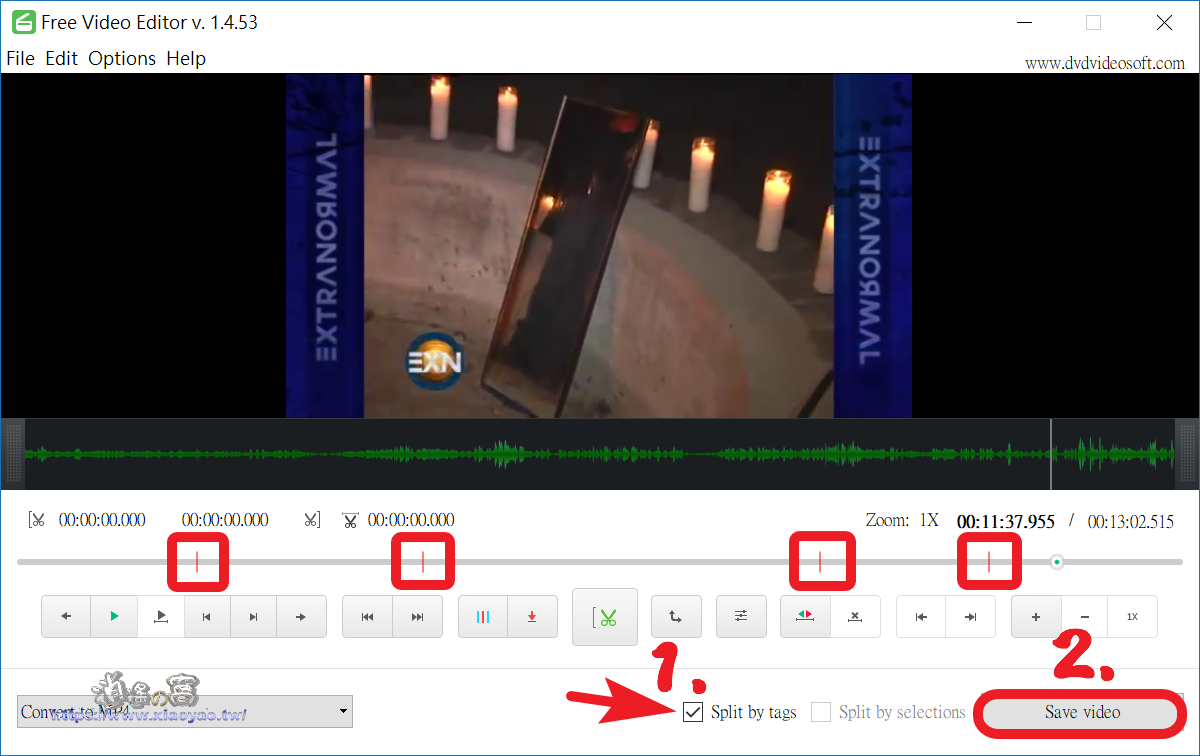Open www.dvdvideosoft.com link
1200x756 pixels.
1105,63
